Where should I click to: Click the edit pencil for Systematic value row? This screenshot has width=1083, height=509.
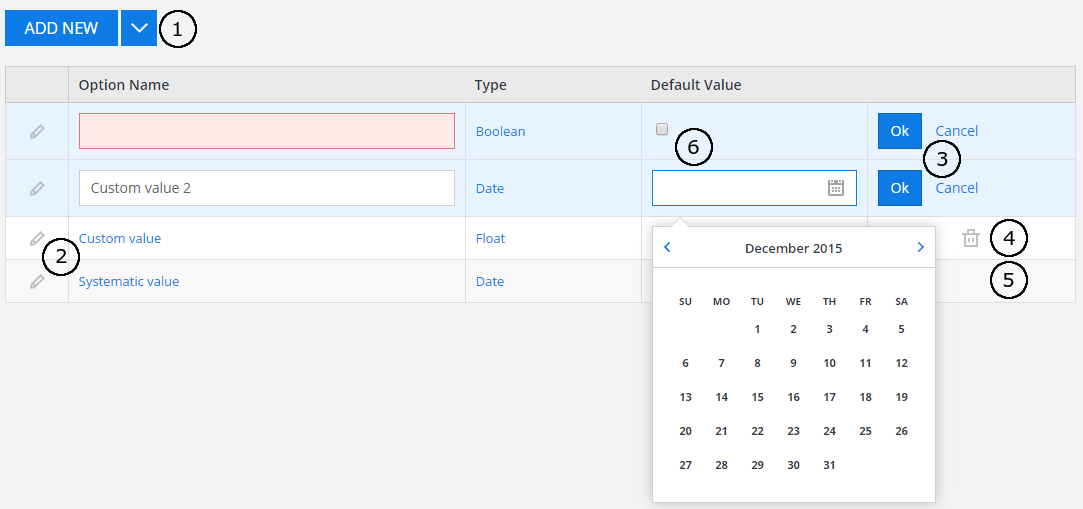(x=37, y=282)
